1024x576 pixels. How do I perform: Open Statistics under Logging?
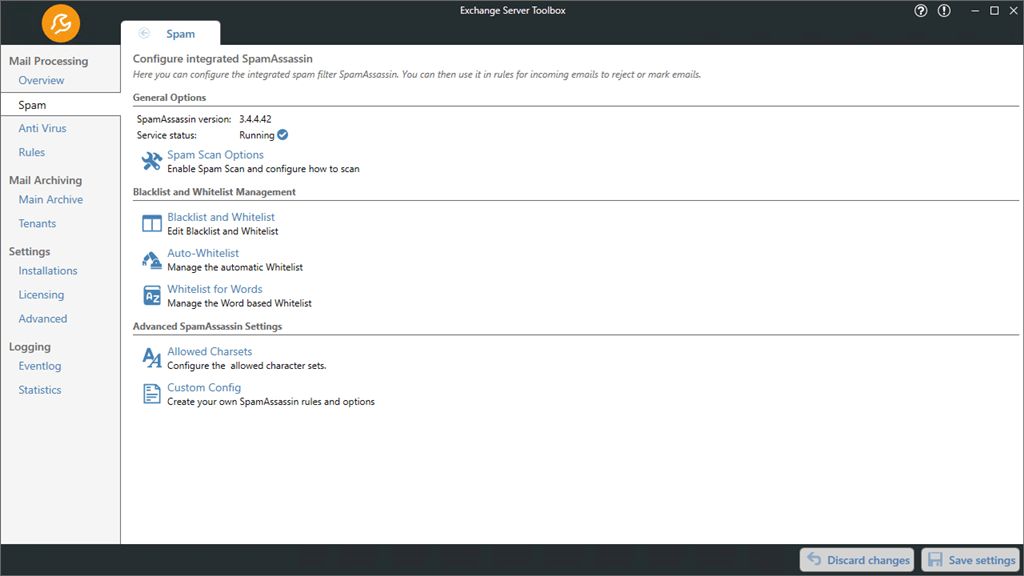click(40, 390)
